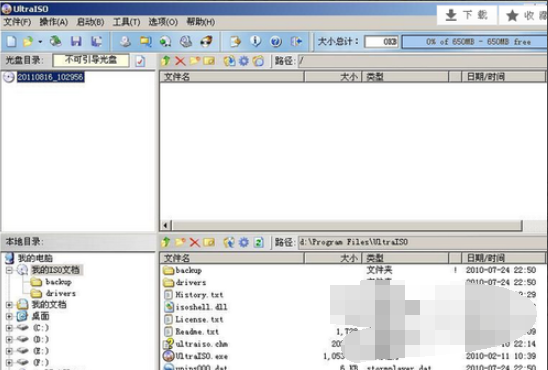This screenshot has height=370, width=548.
Task: Click the Save As floppy icon
Action: tap(96, 41)
